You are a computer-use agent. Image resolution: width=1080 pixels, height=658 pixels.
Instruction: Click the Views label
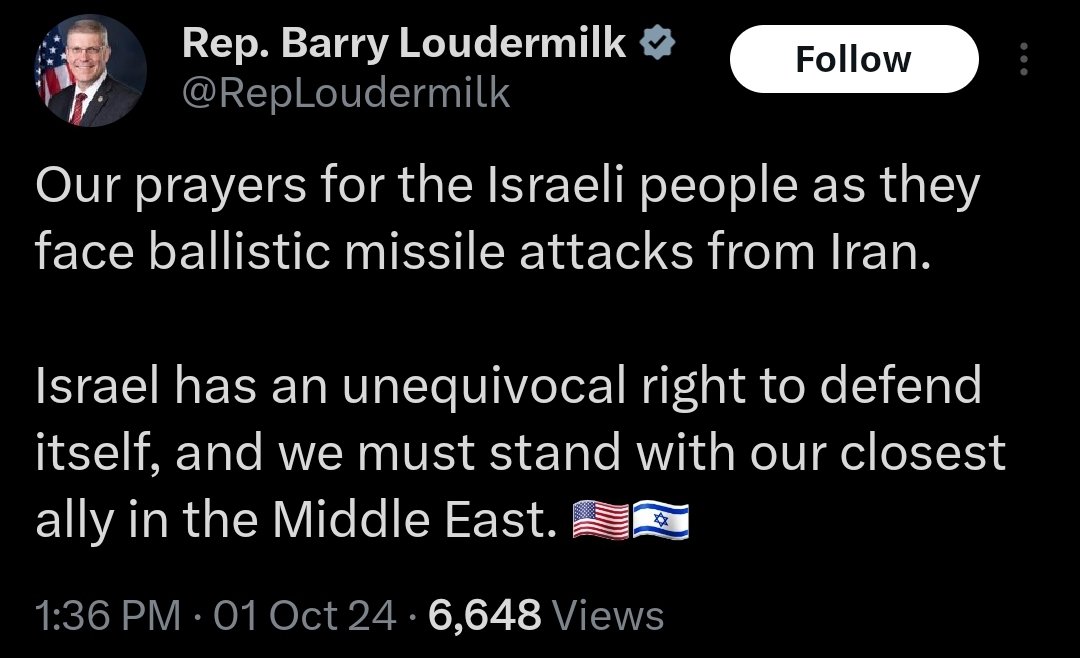(607, 614)
